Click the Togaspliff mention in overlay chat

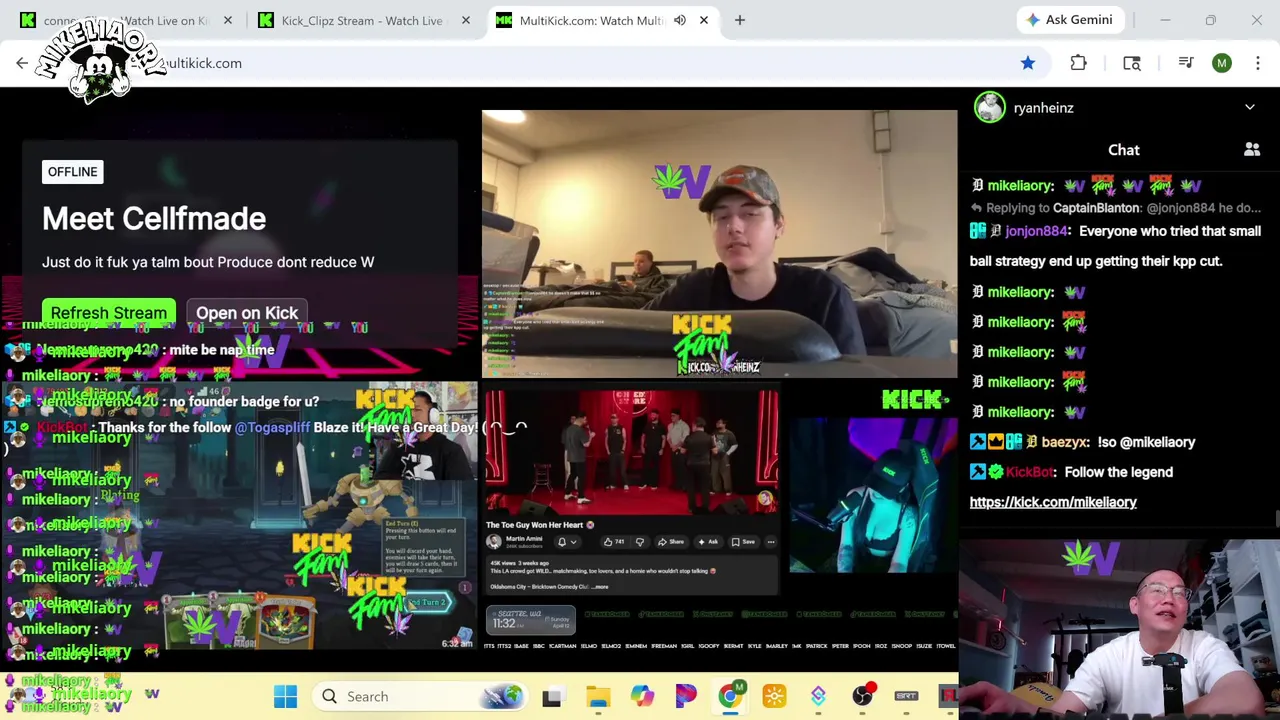click(272, 427)
